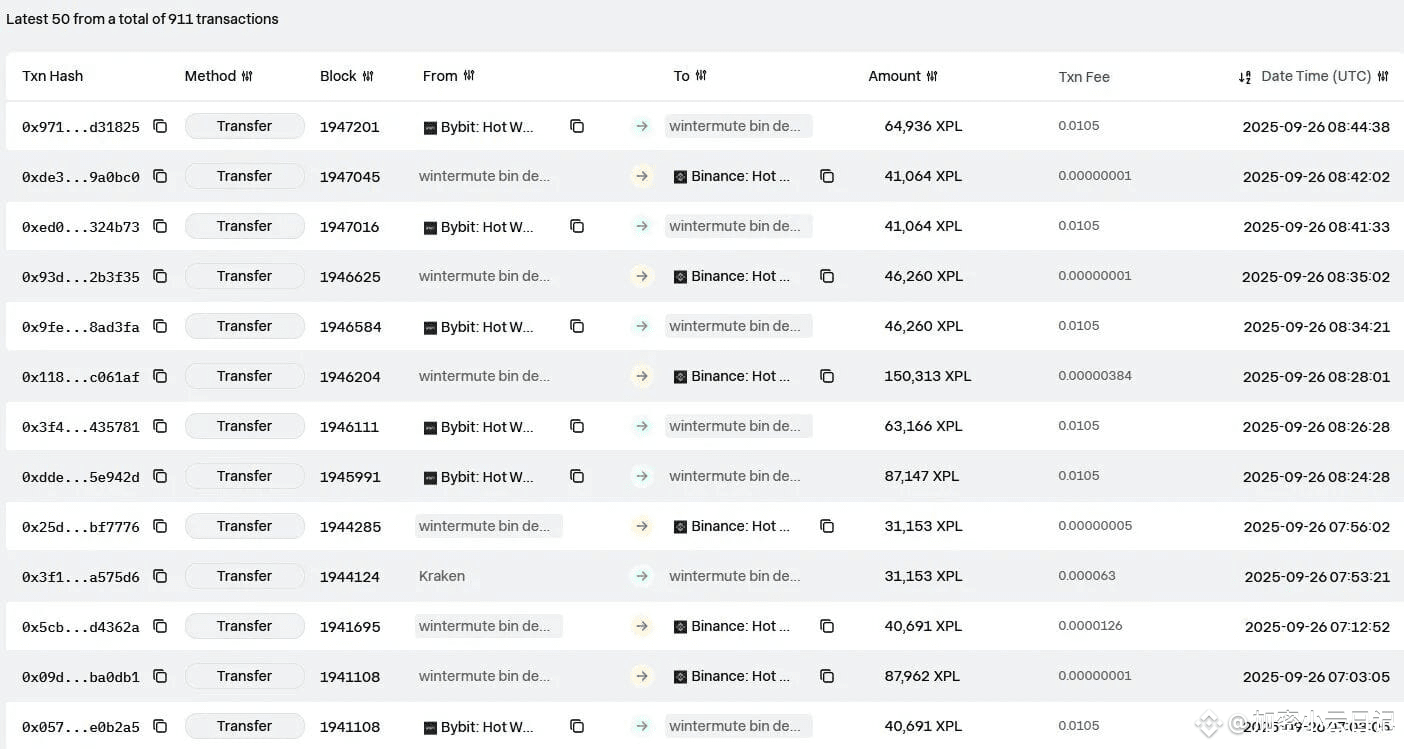1404x749 pixels.
Task: Open Kraken sender address
Action: pos(442,576)
